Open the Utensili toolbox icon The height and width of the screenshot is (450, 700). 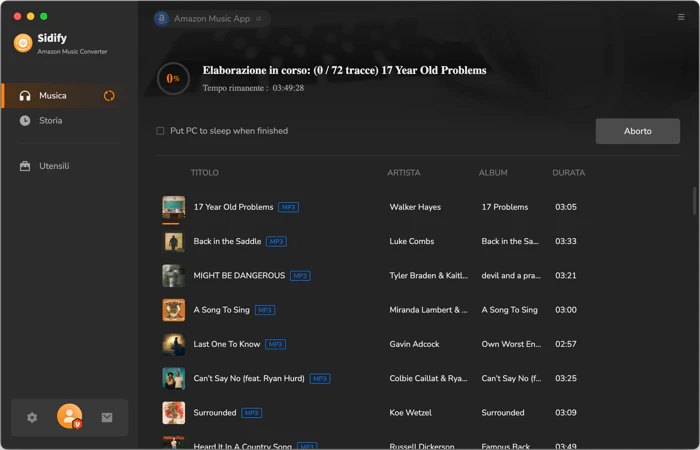point(25,166)
